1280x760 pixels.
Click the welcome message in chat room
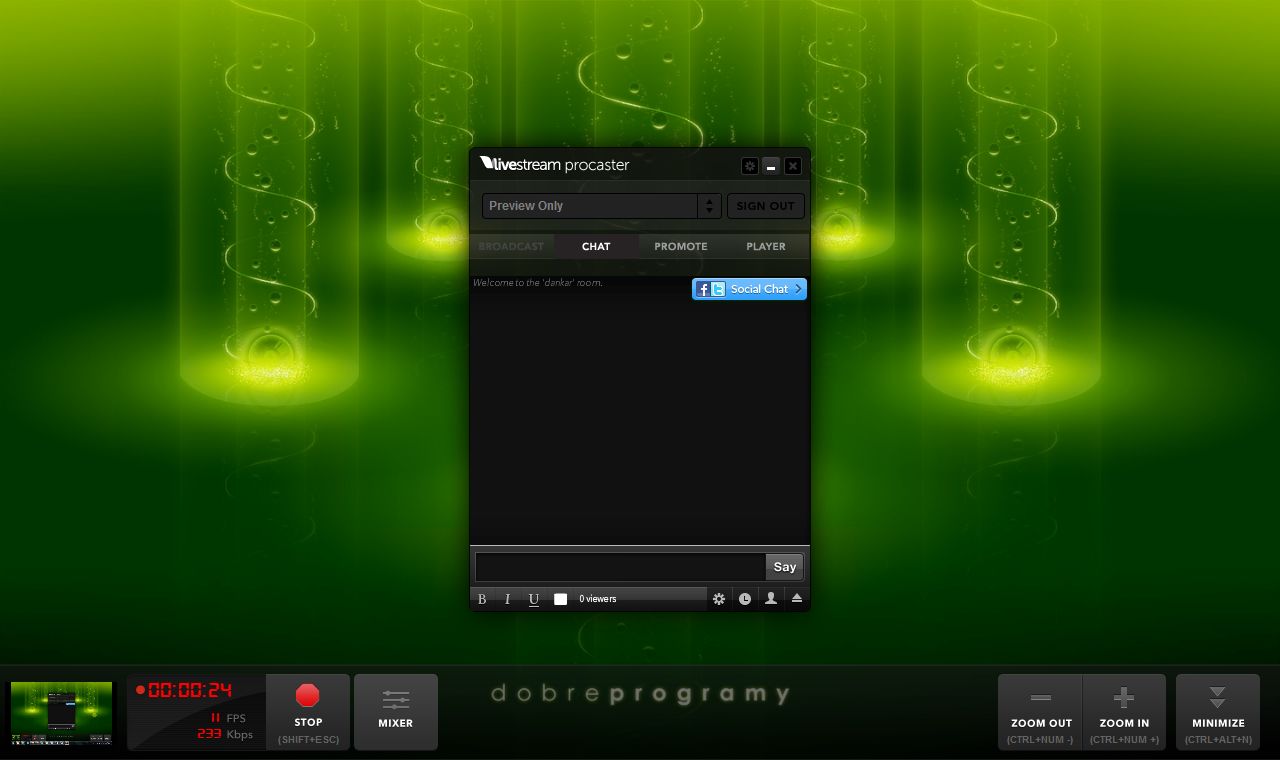tap(538, 283)
